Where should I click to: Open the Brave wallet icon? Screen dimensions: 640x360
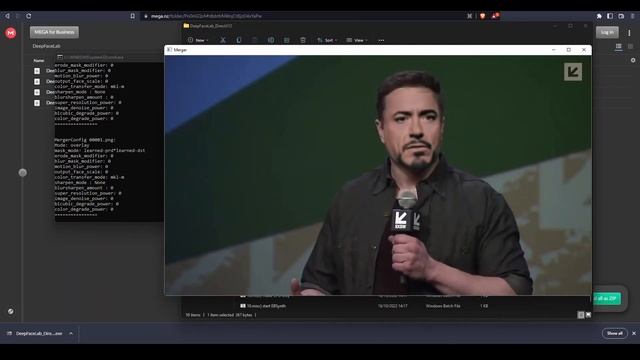point(621,16)
